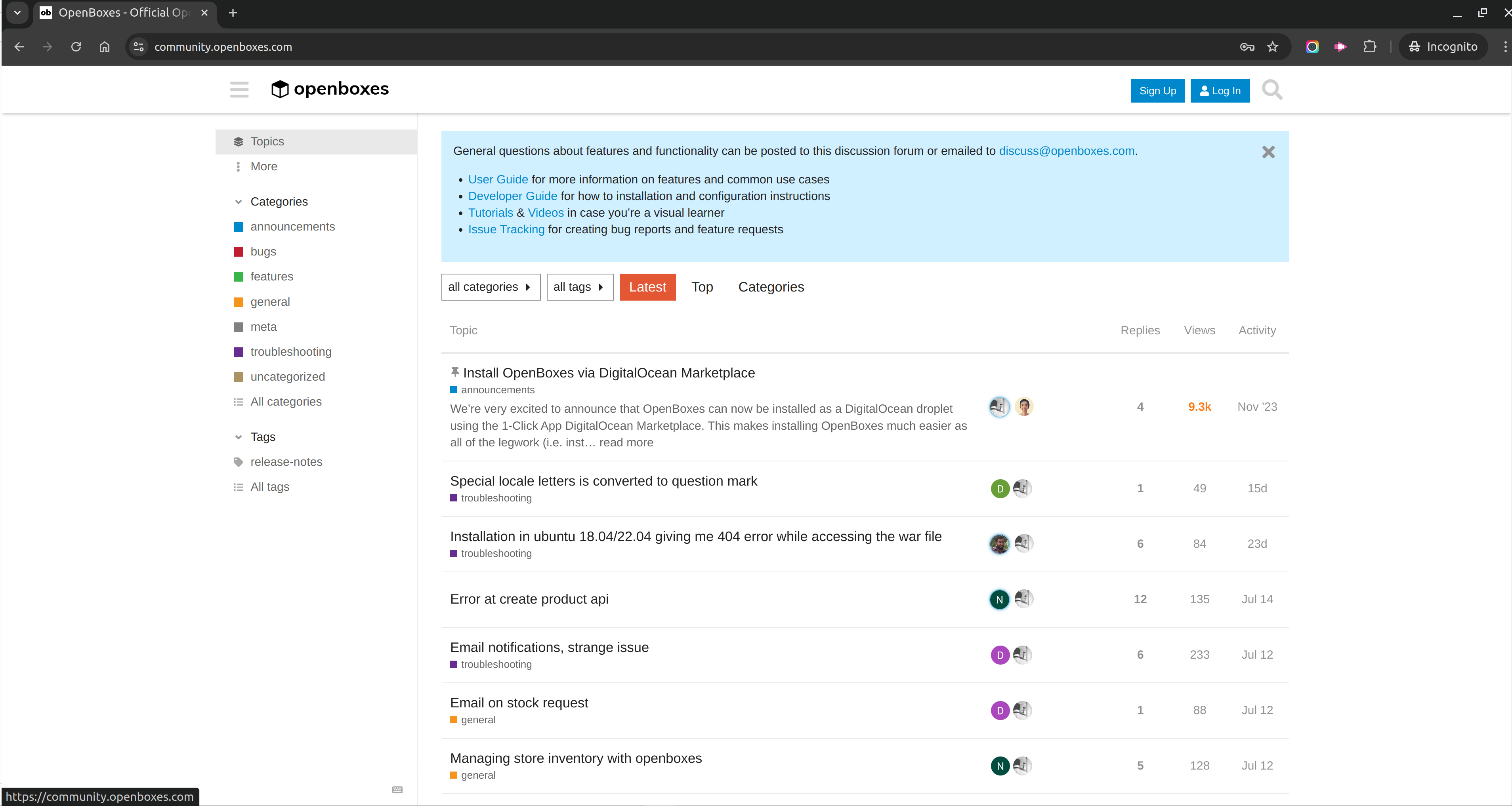Open the Developer Guide link
This screenshot has width=1512, height=806.
(x=512, y=196)
